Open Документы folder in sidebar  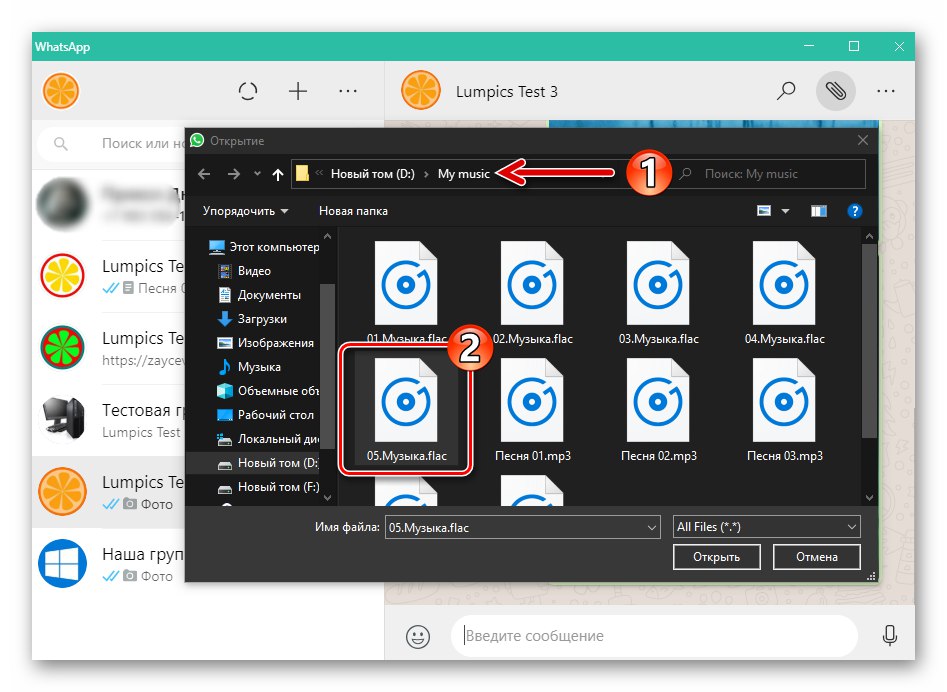coord(259,295)
